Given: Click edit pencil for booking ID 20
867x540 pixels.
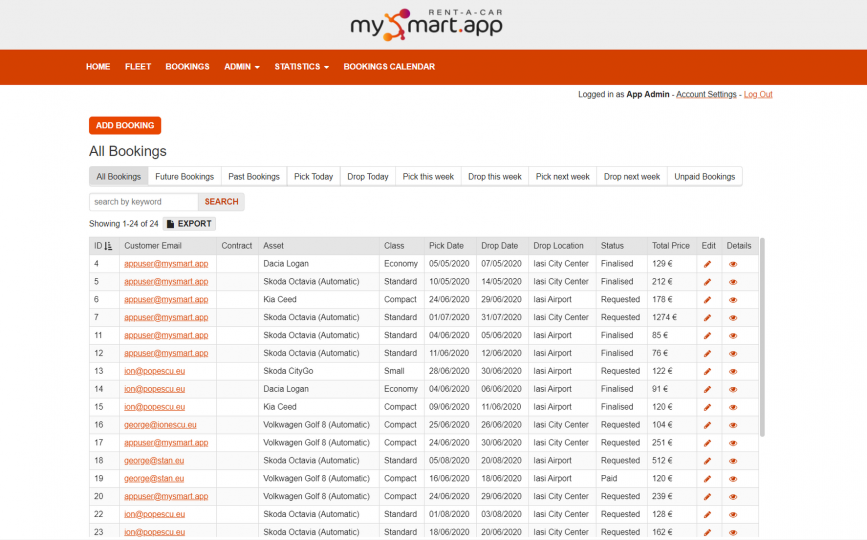Looking at the screenshot, I should [x=707, y=497].
